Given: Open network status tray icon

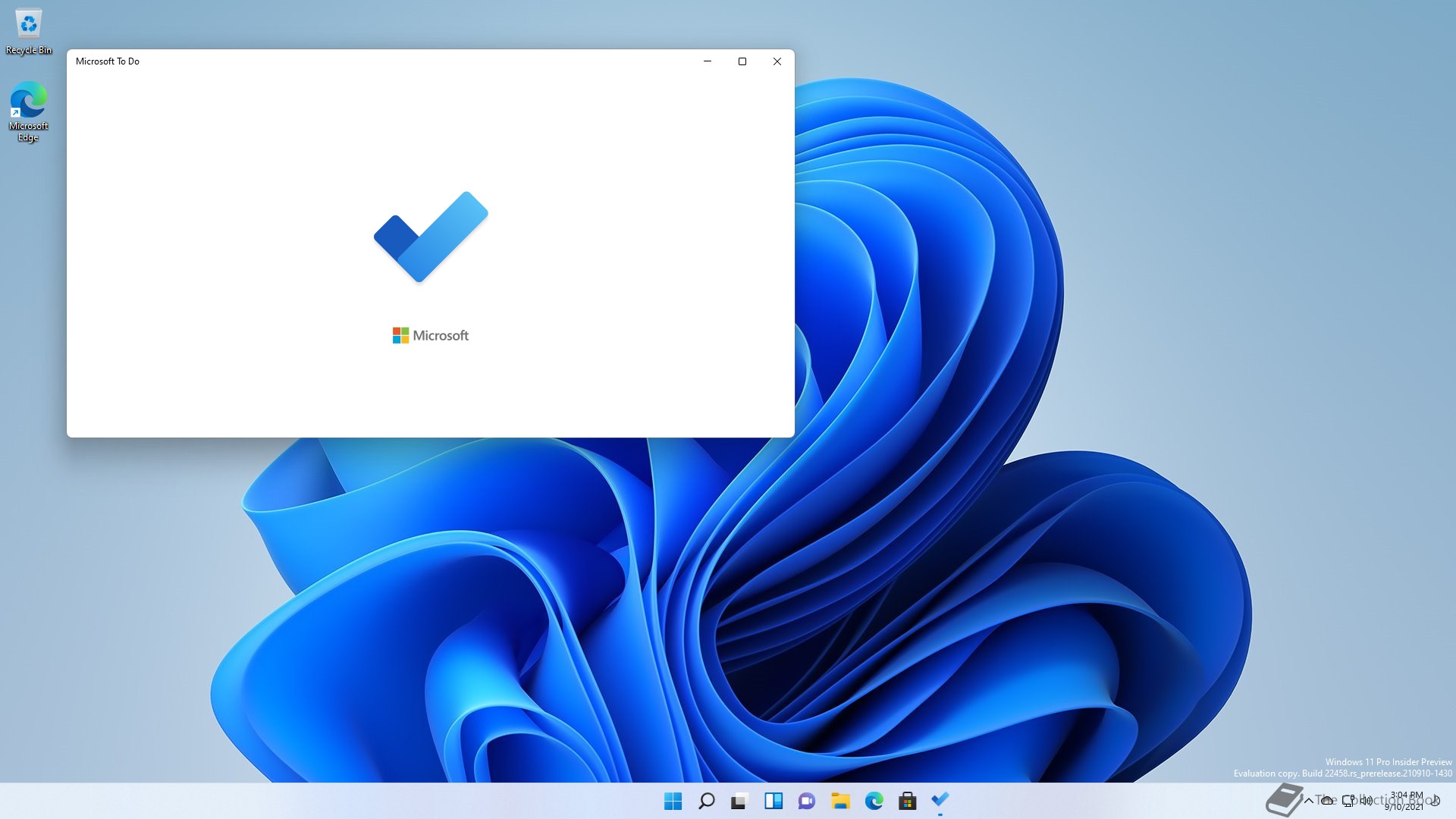Looking at the screenshot, I should [1348, 801].
